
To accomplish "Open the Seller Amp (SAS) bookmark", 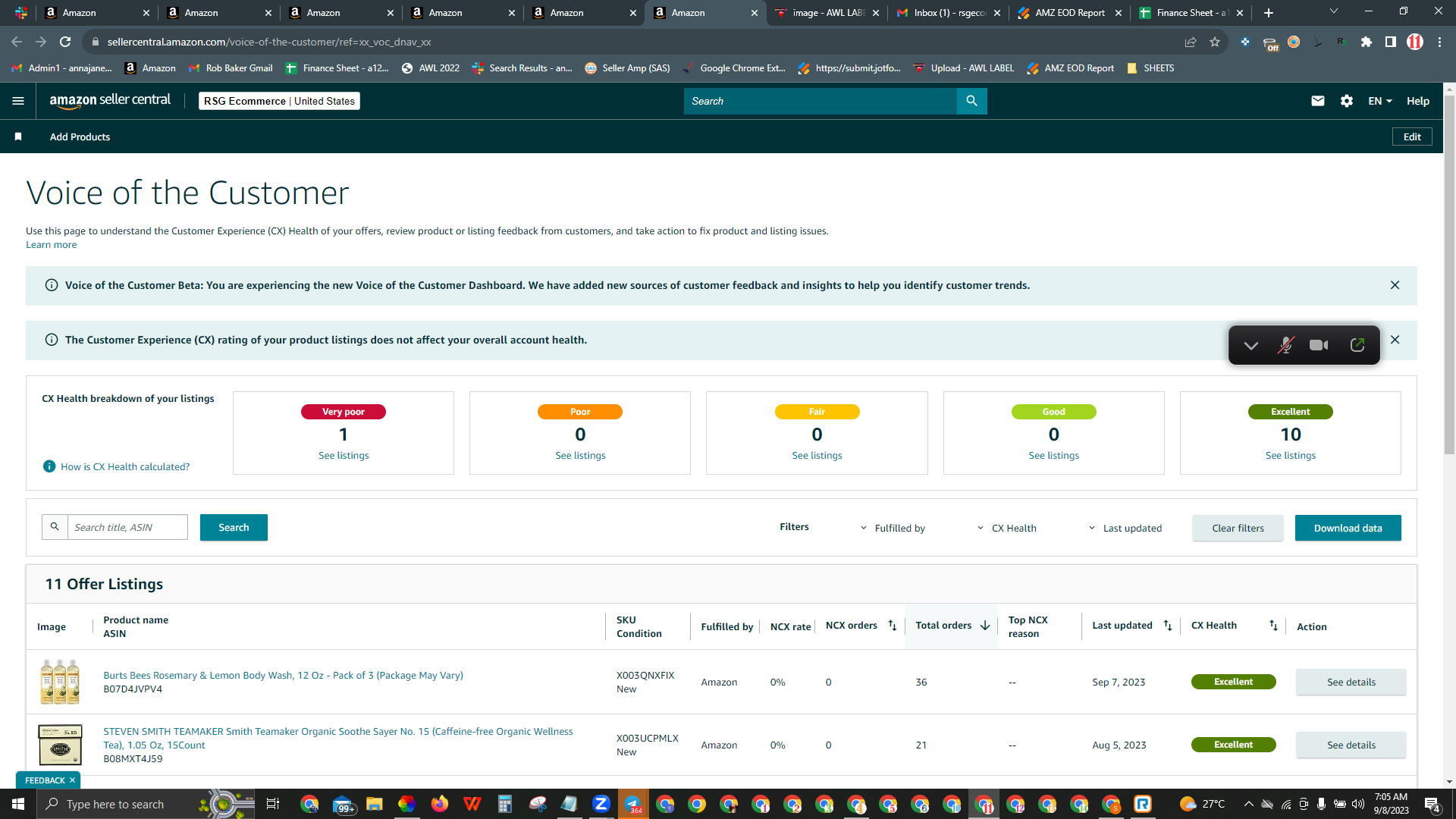I will [628, 68].
